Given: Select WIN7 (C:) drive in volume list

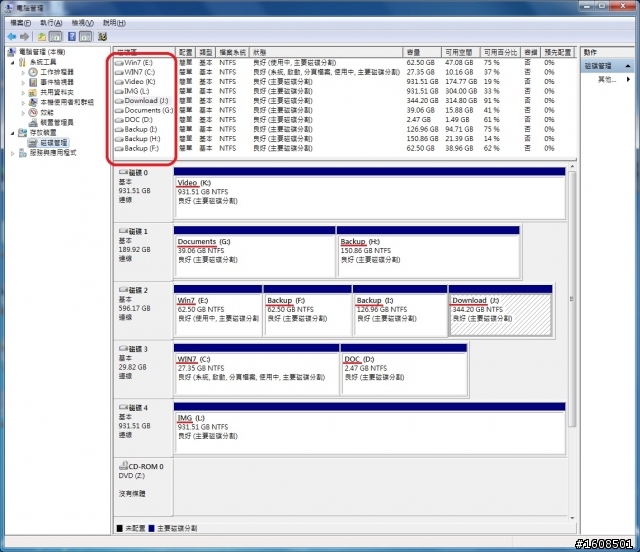Looking at the screenshot, I should click(x=135, y=72).
